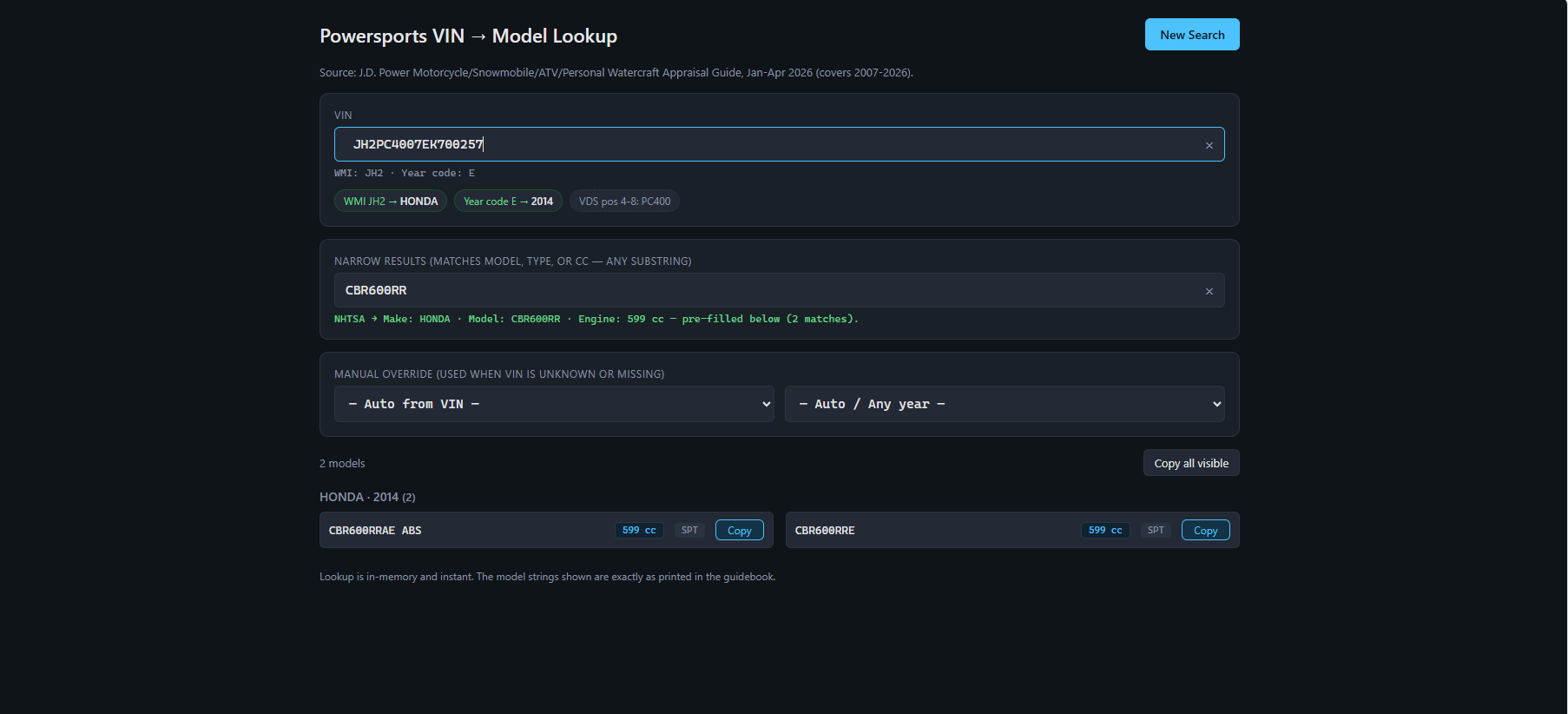This screenshot has width=1568, height=714.
Task: Click the 'NARROW RESULTS' section label
Action: point(513,261)
